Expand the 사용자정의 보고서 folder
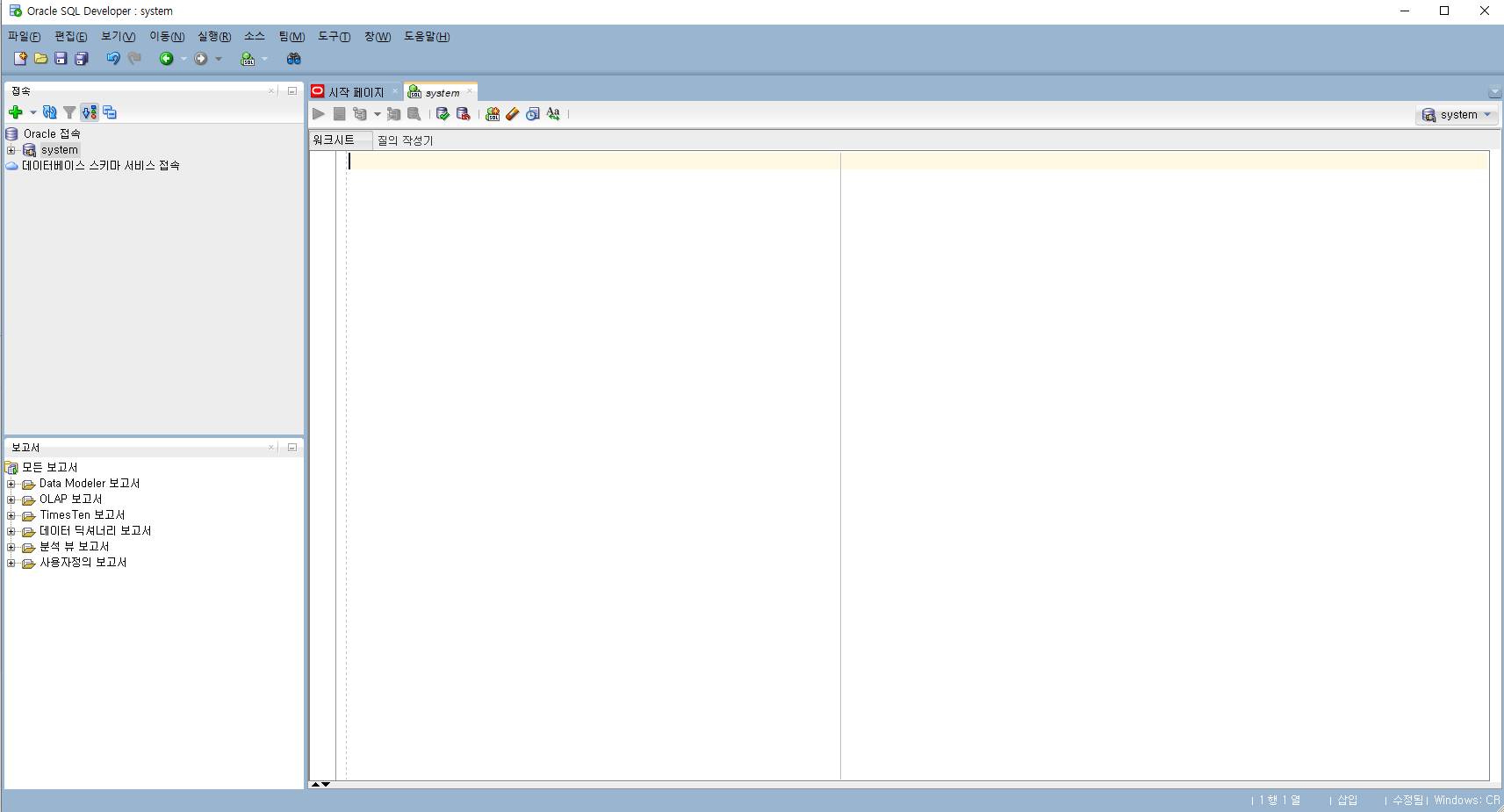 click(11, 563)
